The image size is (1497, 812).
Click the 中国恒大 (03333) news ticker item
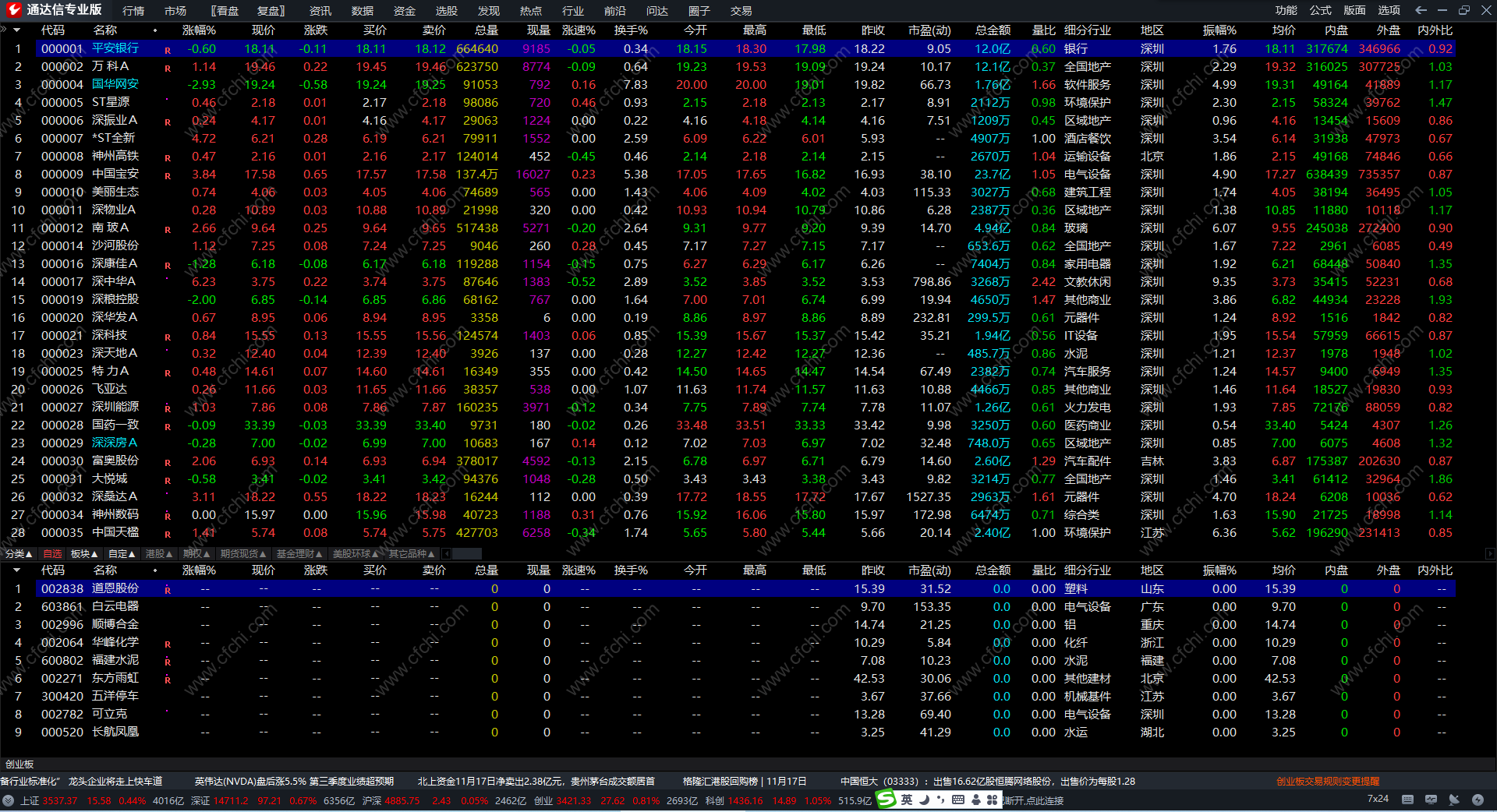pyautogui.click(x=988, y=781)
